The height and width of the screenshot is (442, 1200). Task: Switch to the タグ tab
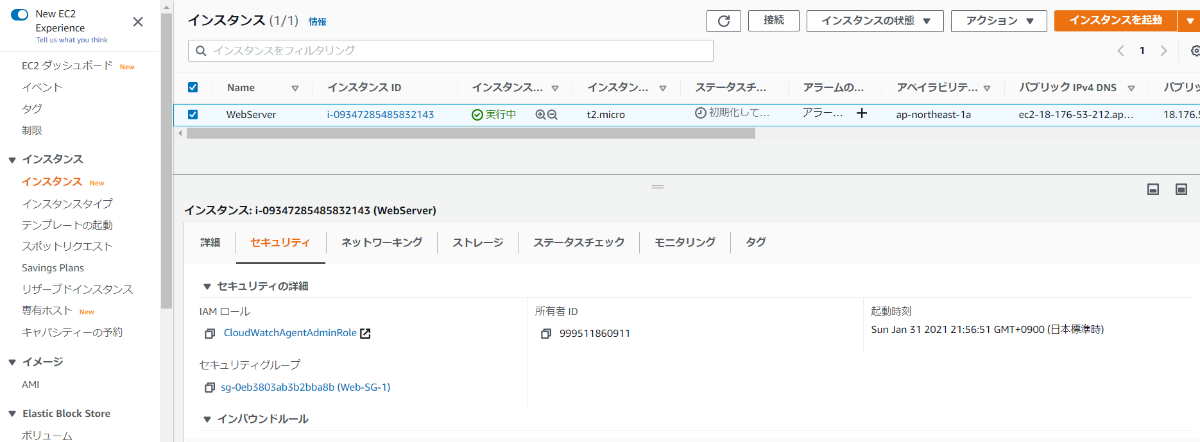click(x=756, y=242)
